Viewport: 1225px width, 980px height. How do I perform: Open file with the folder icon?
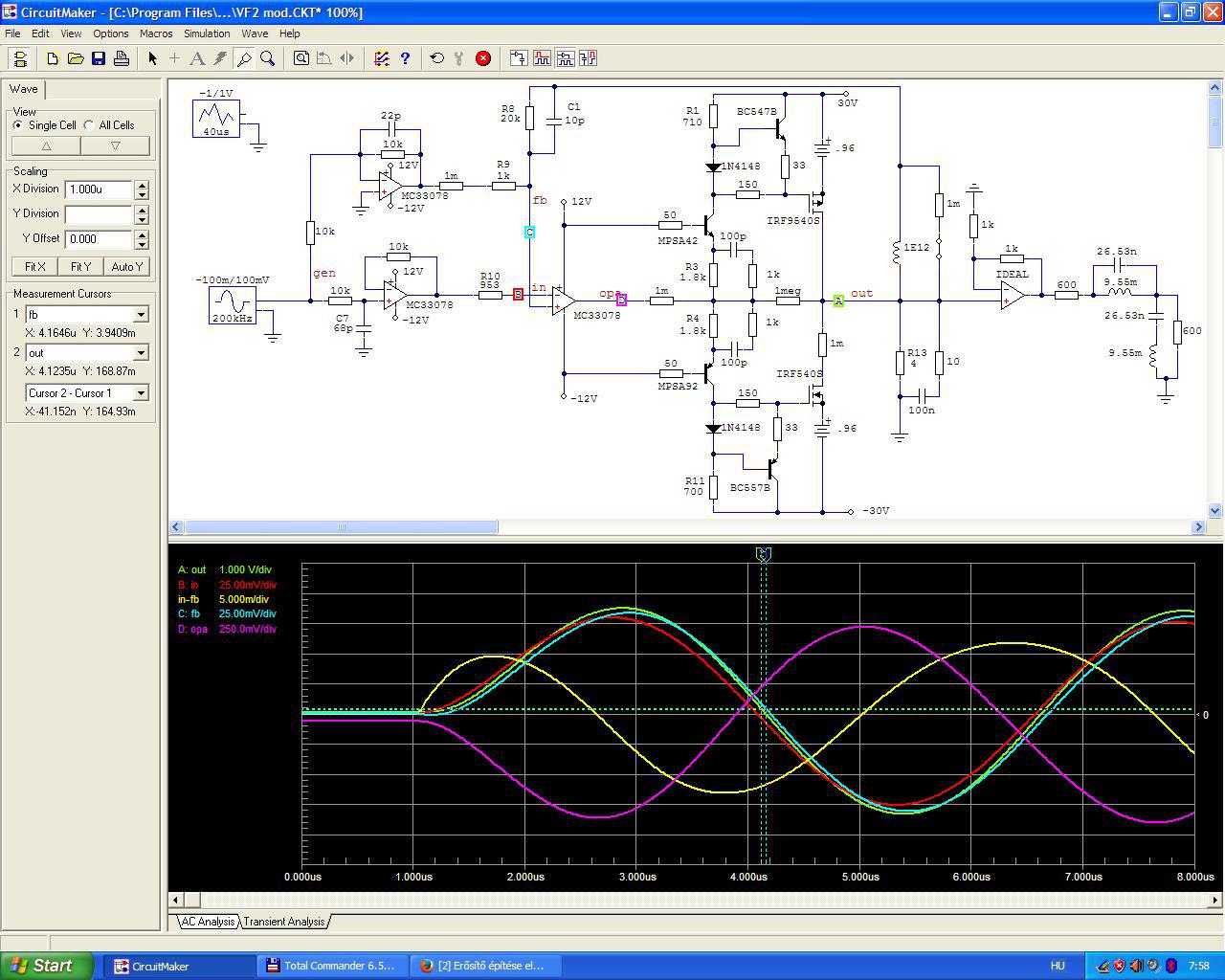click(76, 58)
